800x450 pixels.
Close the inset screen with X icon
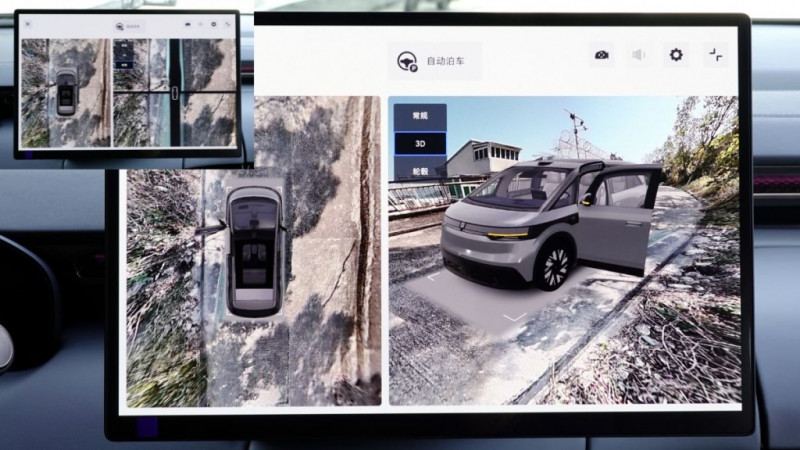tap(28, 24)
